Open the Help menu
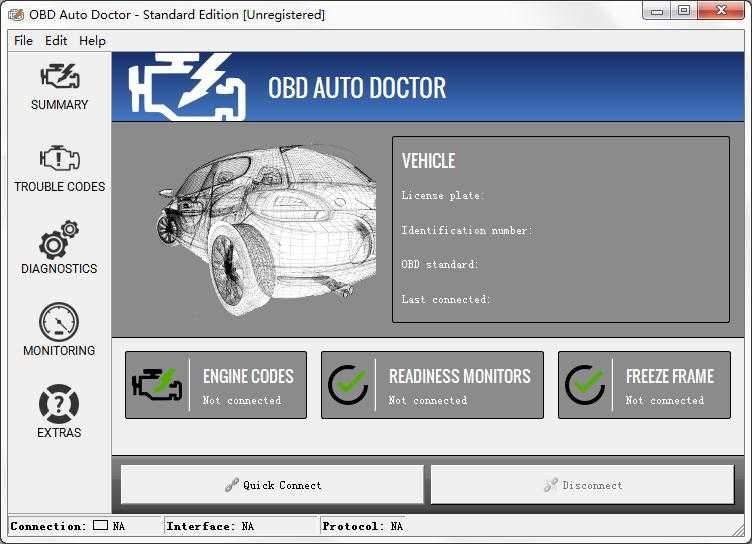 92,41
